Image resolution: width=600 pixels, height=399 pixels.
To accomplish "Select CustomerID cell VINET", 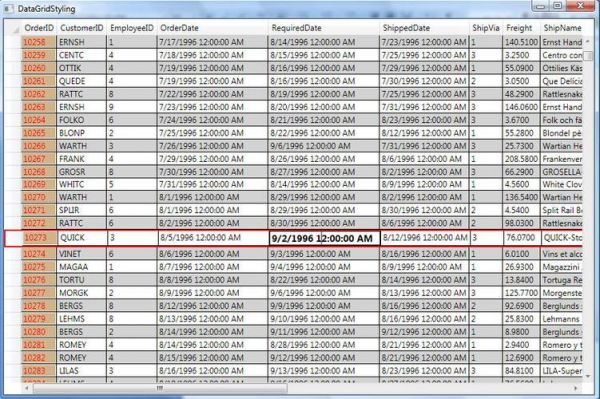I will [x=82, y=254].
